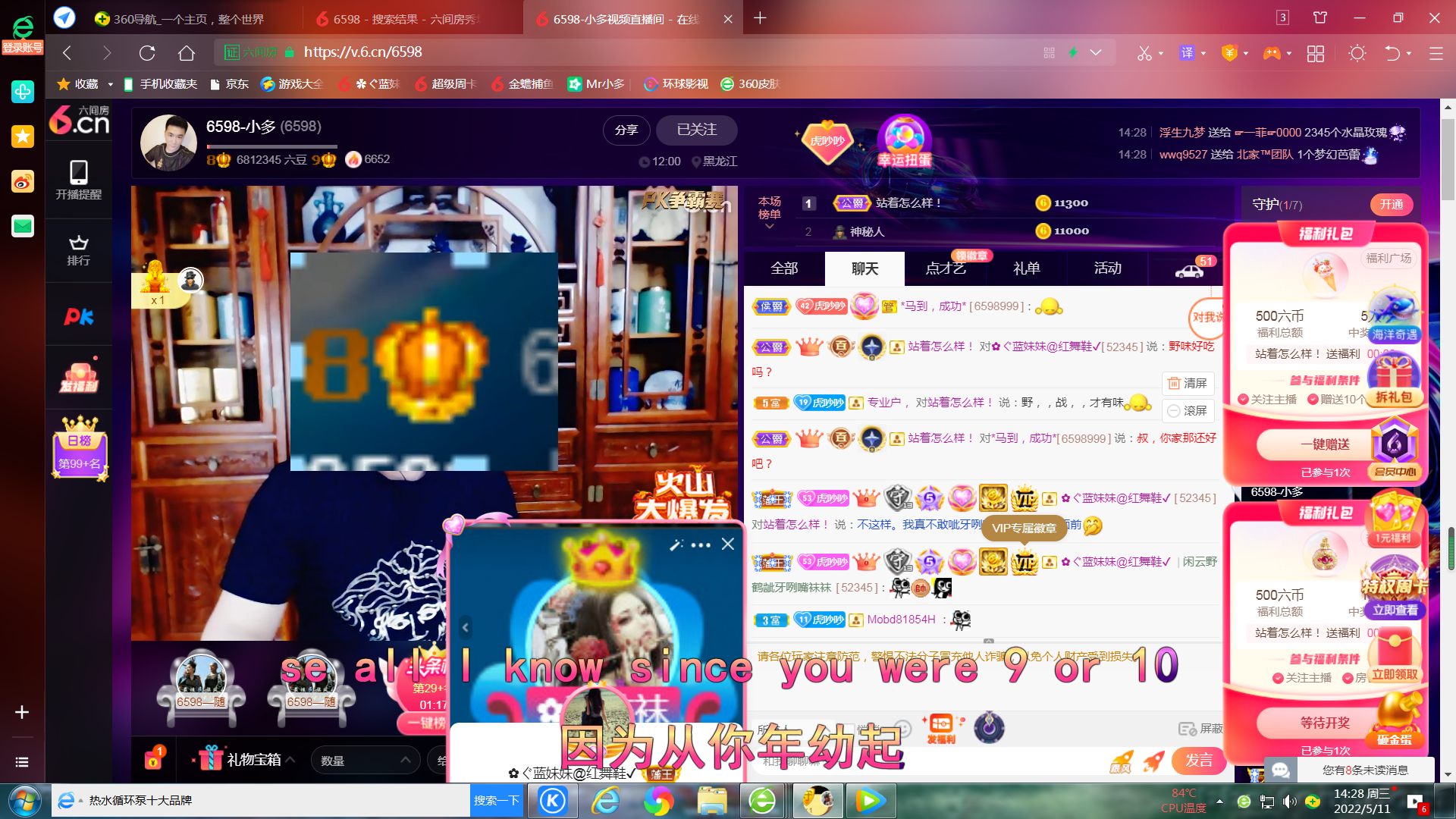Toggle the 屏蔽 block option
This screenshot has width=1456, height=819.
(x=1200, y=729)
